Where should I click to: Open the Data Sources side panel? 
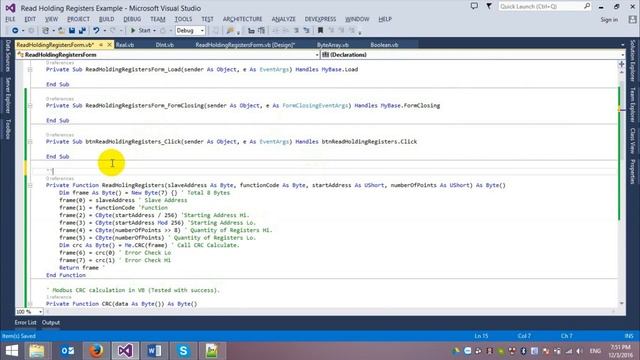(7, 56)
